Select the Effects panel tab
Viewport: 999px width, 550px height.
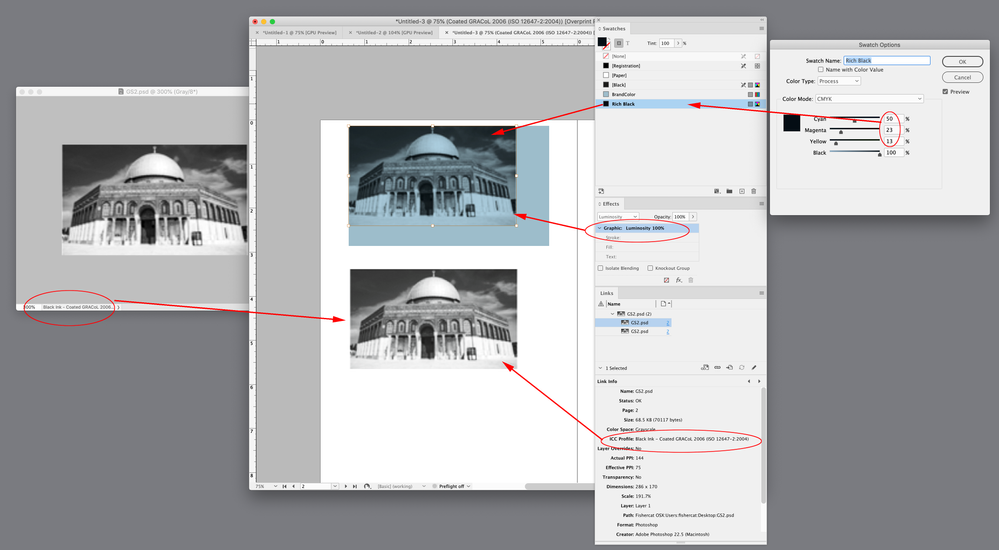pyautogui.click(x=610, y=204)
